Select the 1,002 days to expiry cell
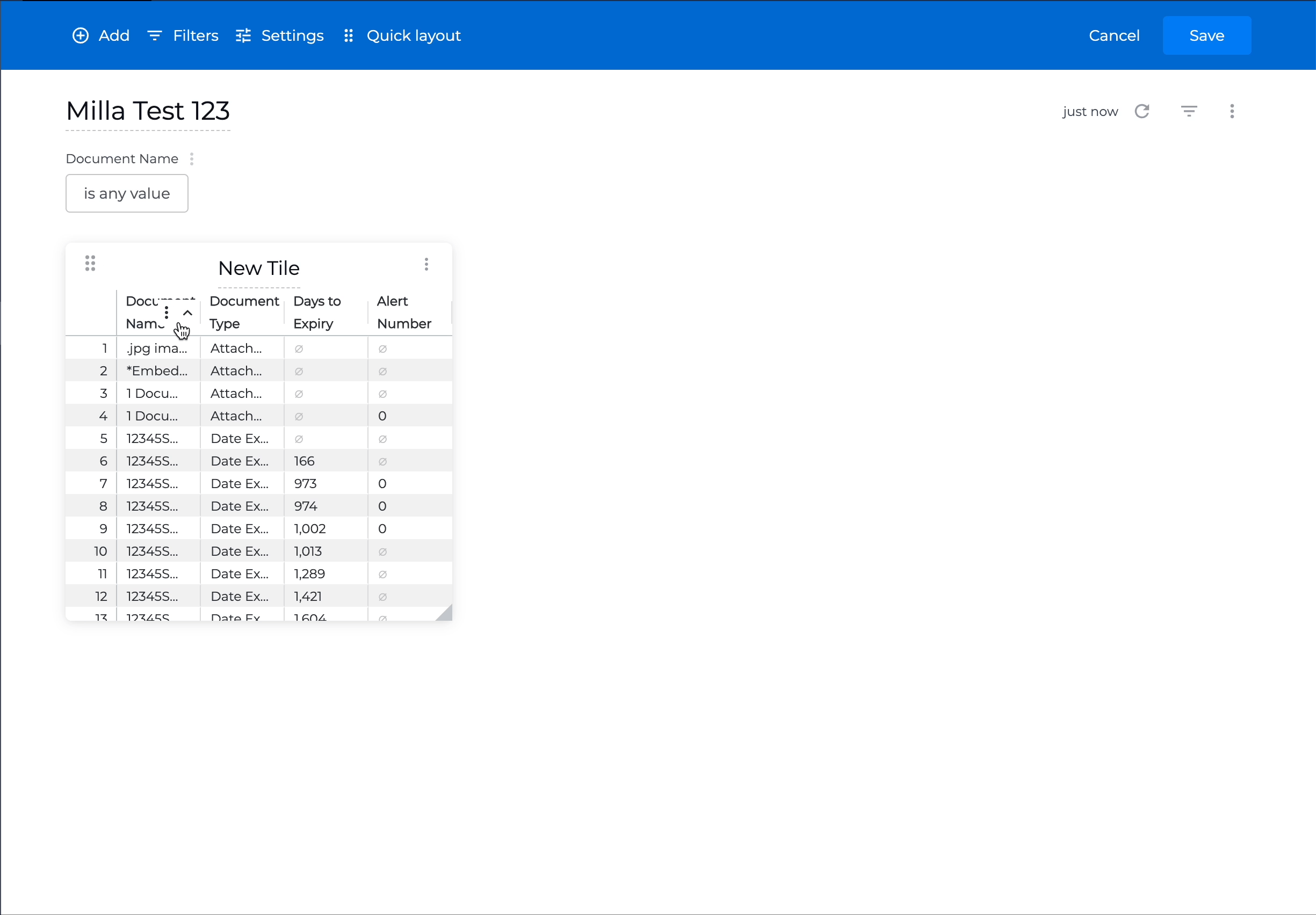This screenshot has width=1316, height=915. pos(326,529)
